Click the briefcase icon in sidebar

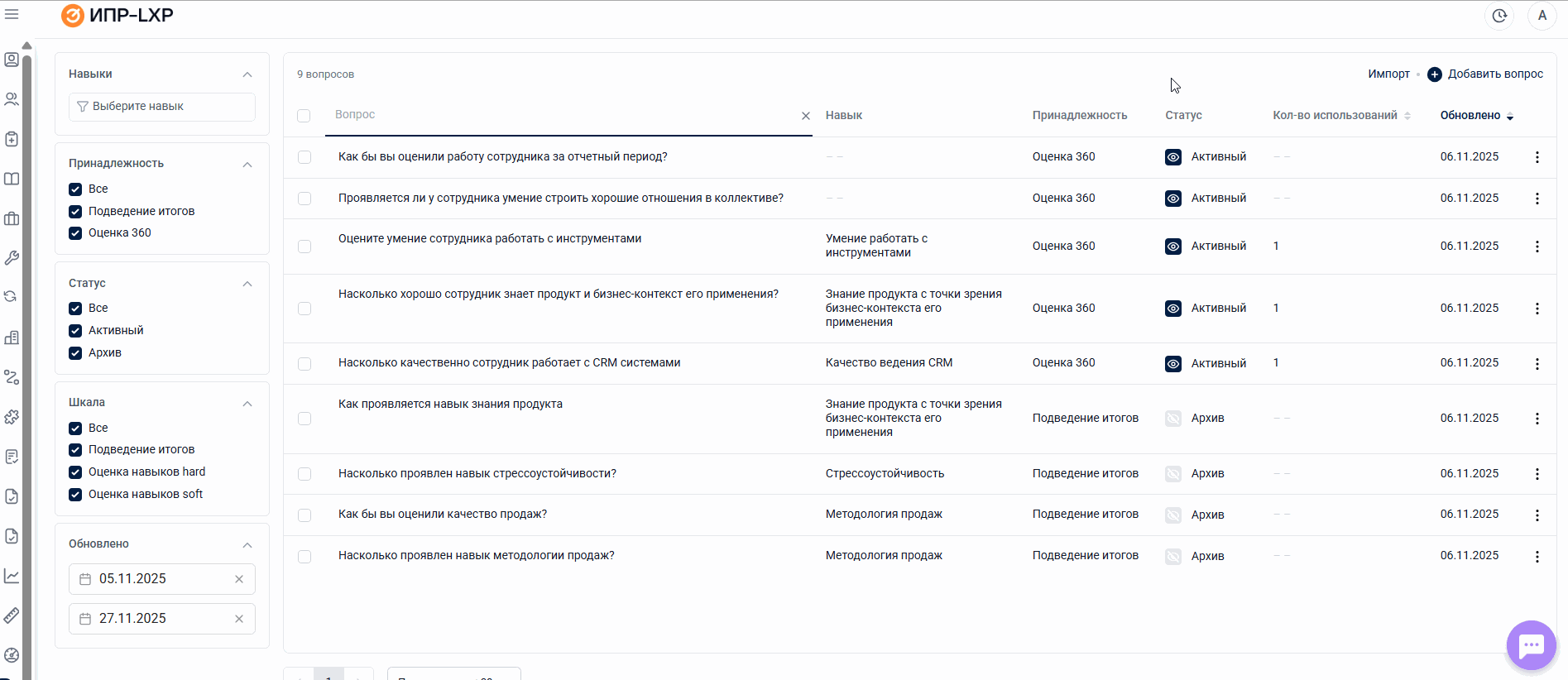[12, 218]
